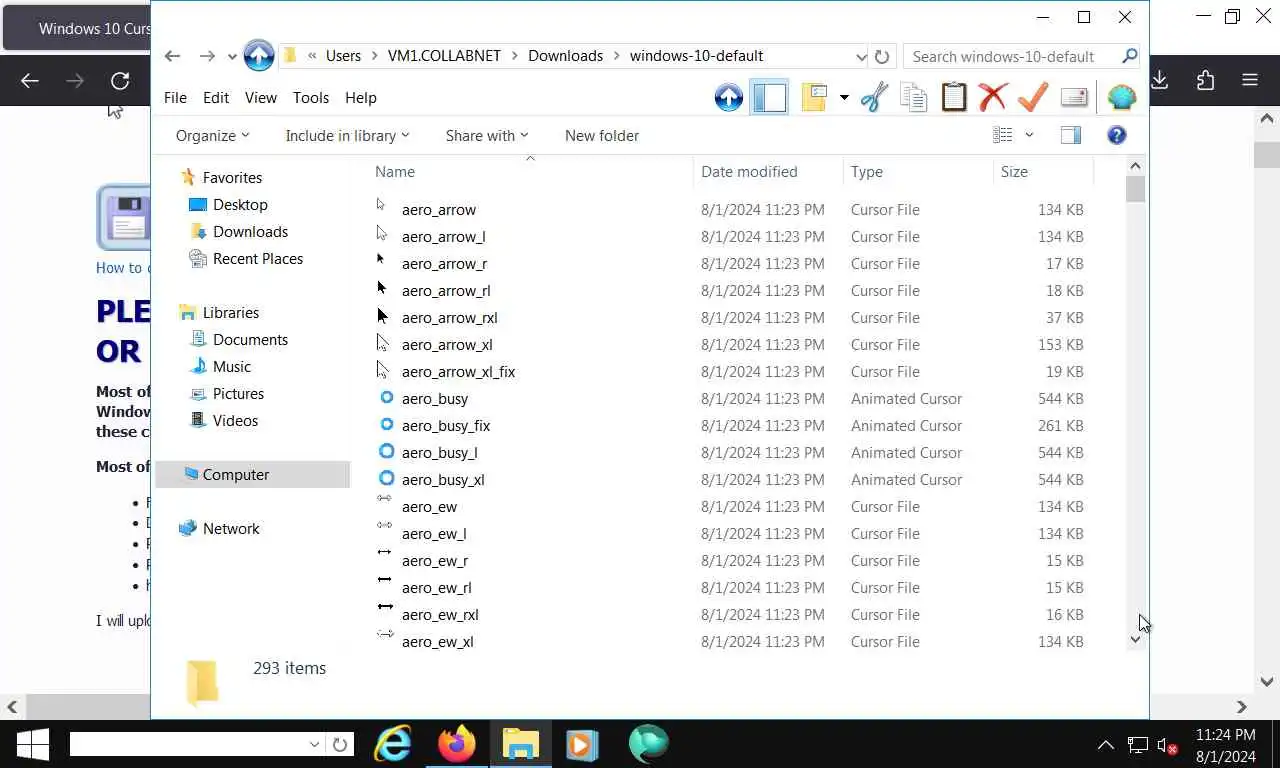1280x768 pixels.
Task: Go back in Explorer with Back arrow
Action: 172,56
